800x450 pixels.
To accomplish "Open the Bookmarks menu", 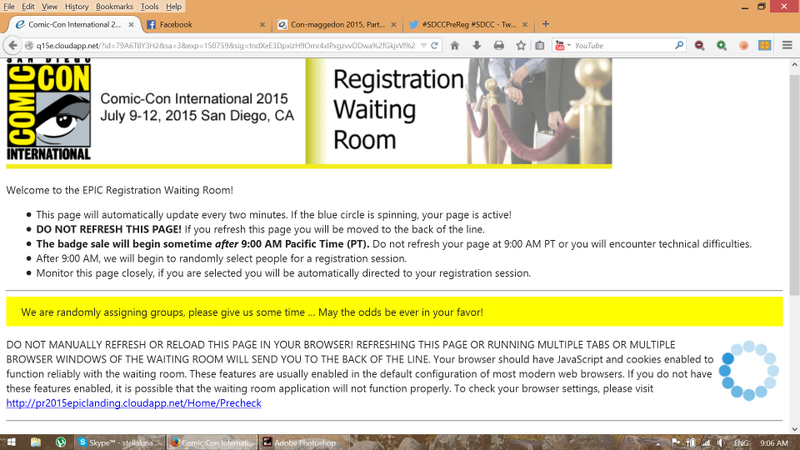I will tap(114, 7).
